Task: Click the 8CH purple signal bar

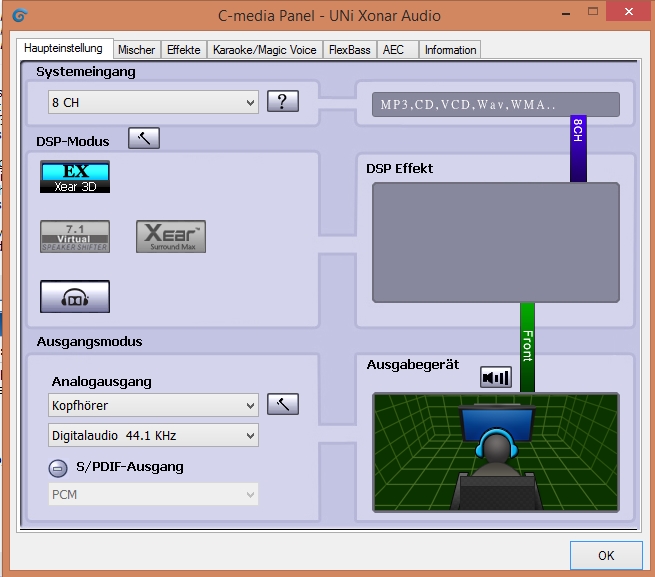Action: pyautogui.click(x=578, y=149)
